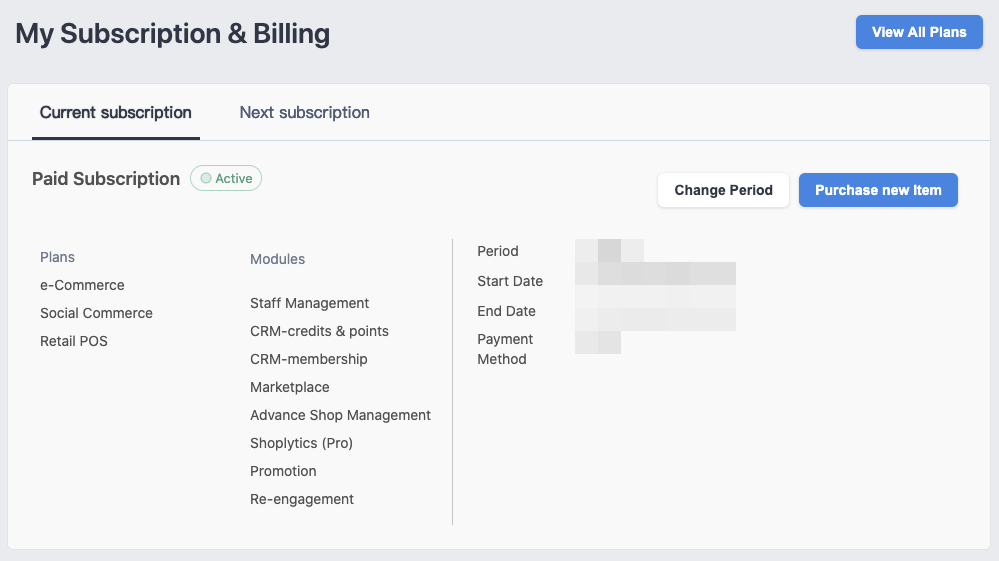The width and height of the screenshot is (999, 561).
Task: Open the Change Period option
Action: (723, 190)
